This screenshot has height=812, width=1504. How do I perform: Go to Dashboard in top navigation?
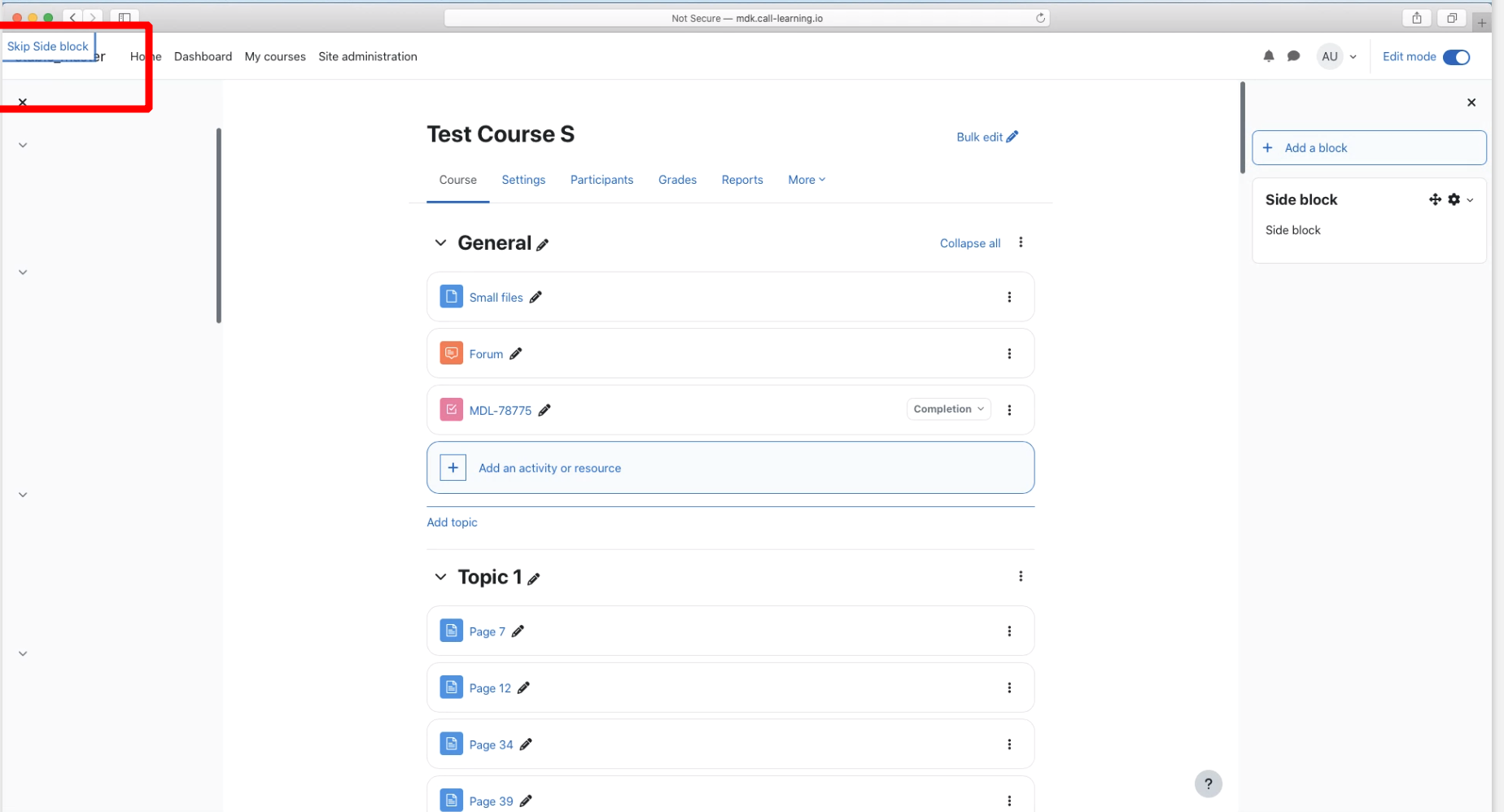(x=203, y=56)
